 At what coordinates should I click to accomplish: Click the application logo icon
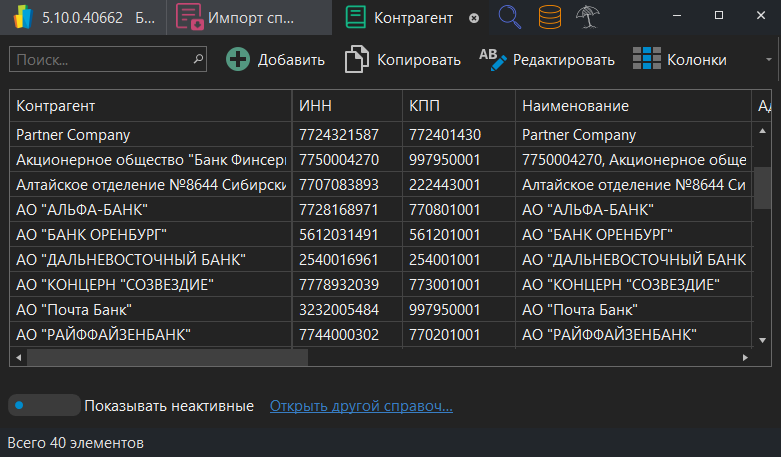22,17
